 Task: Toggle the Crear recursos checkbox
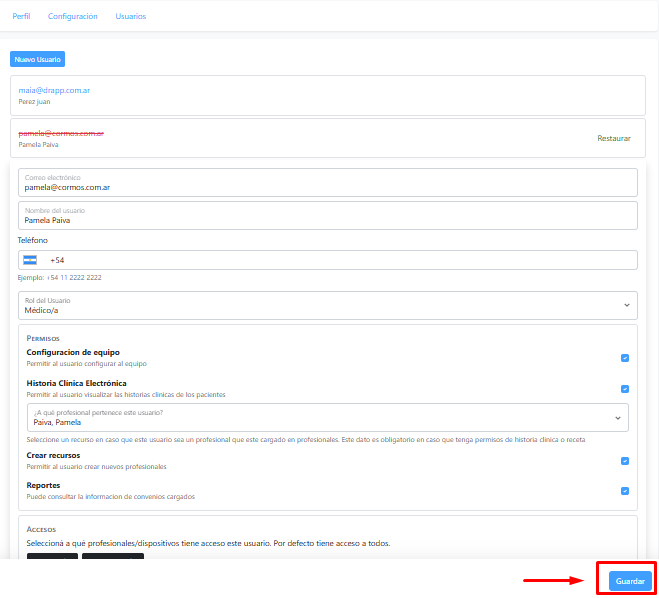point(625,461)
